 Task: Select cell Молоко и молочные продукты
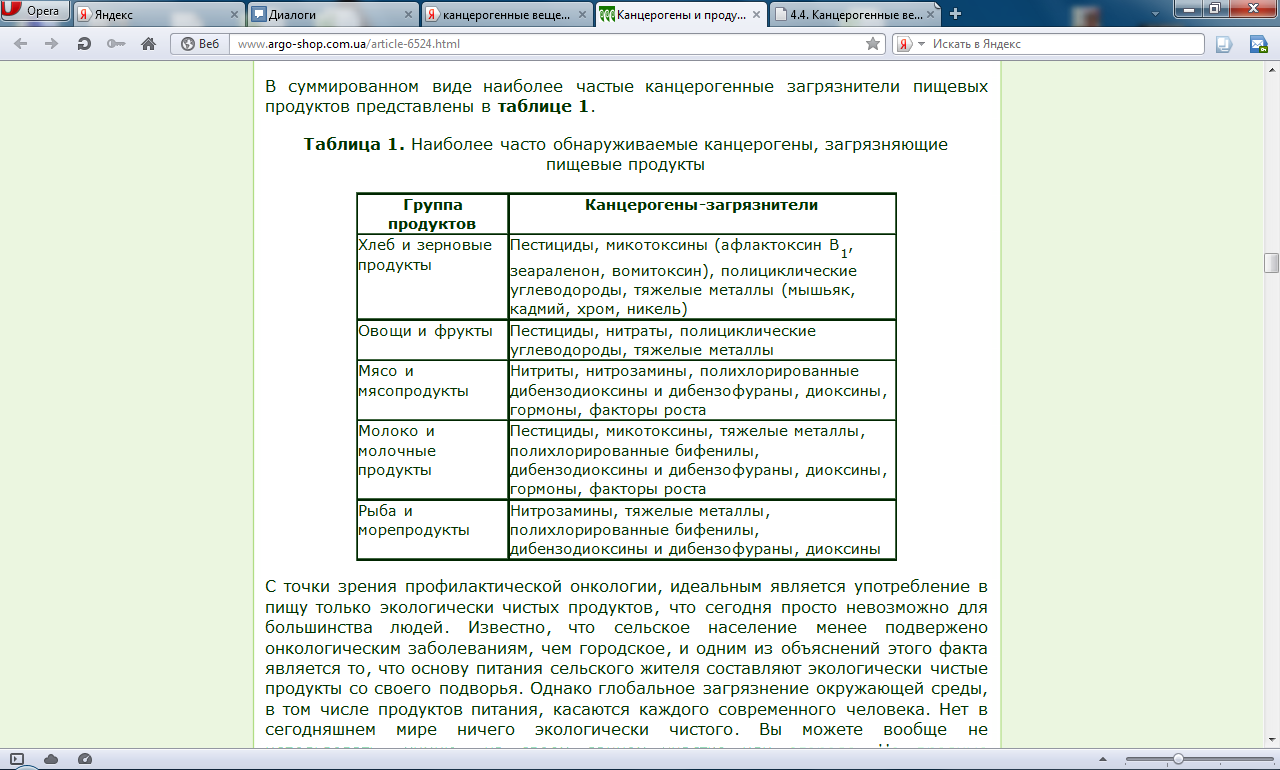[432, 460]
